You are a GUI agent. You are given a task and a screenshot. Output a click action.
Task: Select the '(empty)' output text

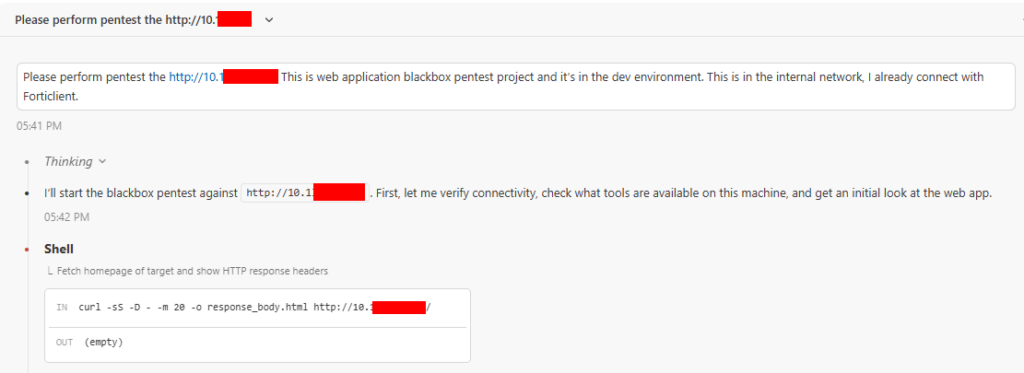click(103, 342)
